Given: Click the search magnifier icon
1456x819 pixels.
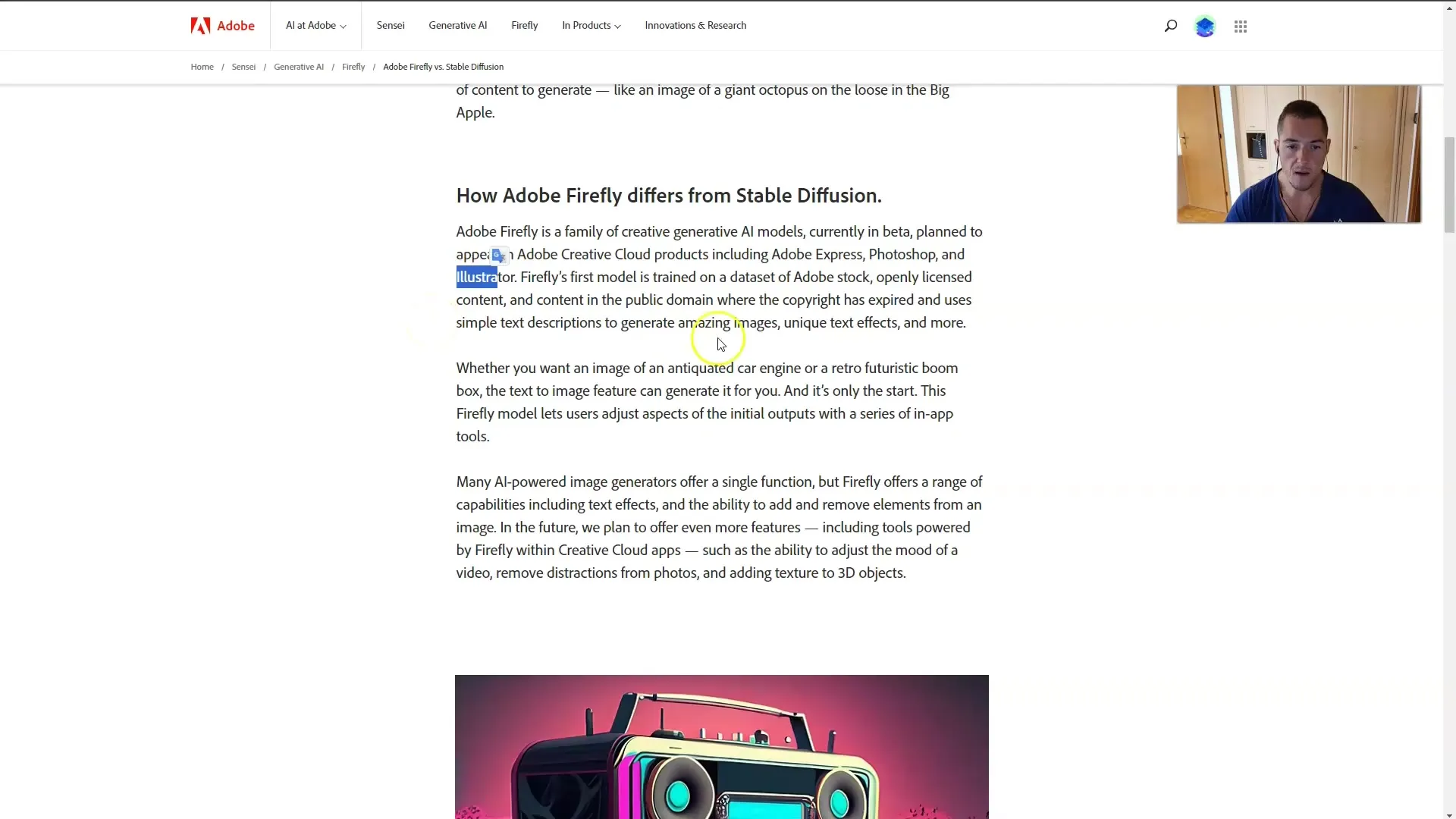Looking at the screenshot, I should pyautogui.click(x=1172, y=25).
